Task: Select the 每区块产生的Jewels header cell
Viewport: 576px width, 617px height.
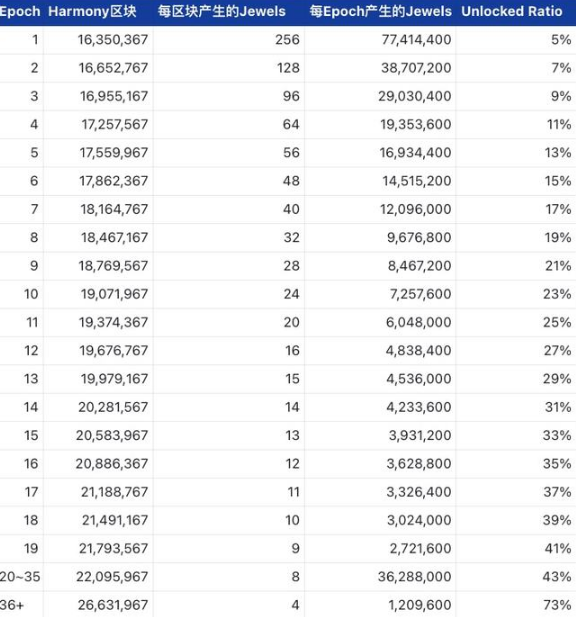Action: [x=222, y=11]
